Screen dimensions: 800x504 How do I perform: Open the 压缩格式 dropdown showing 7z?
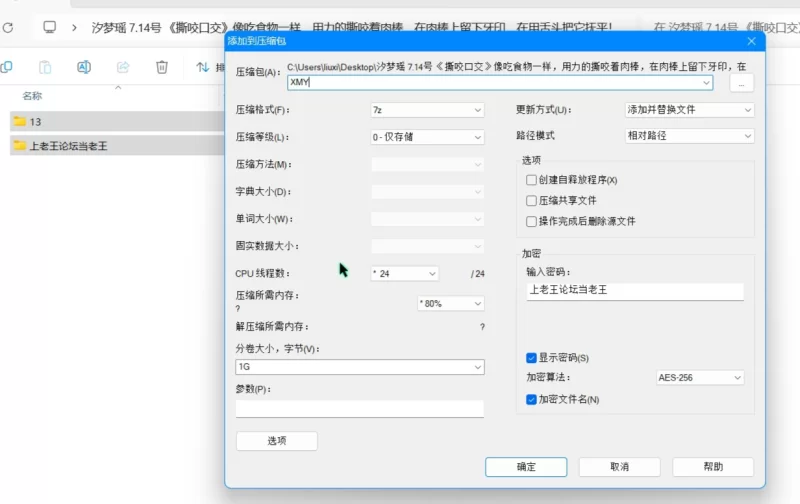click(427, 110)
